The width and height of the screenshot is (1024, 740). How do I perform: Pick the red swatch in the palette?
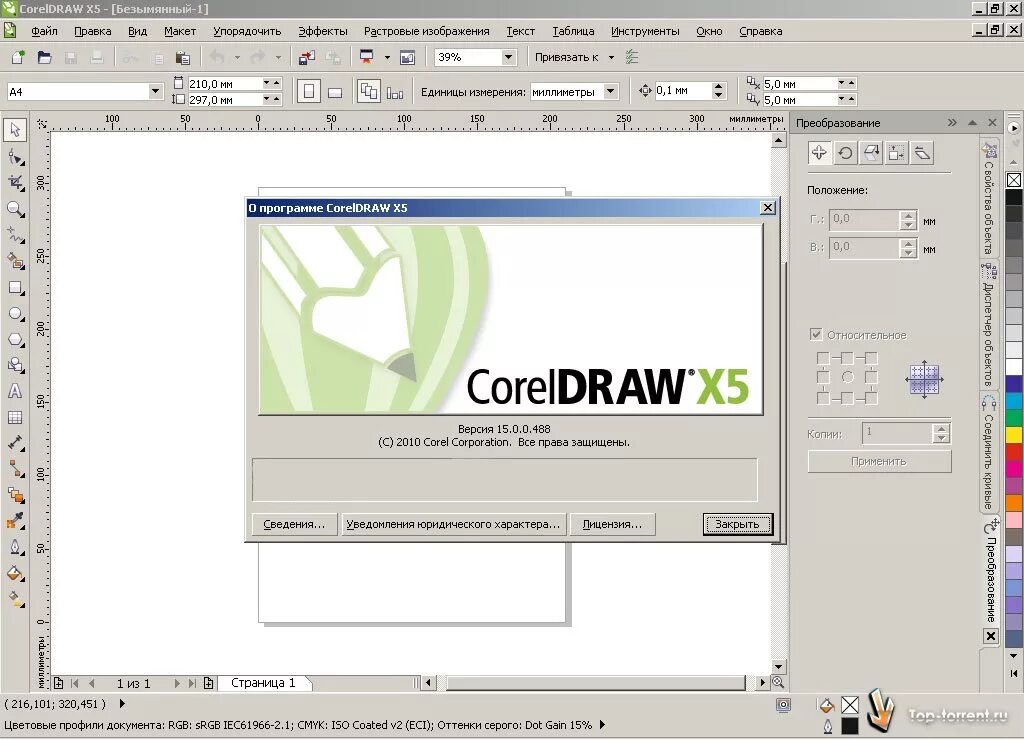(x=1014, y=450)
